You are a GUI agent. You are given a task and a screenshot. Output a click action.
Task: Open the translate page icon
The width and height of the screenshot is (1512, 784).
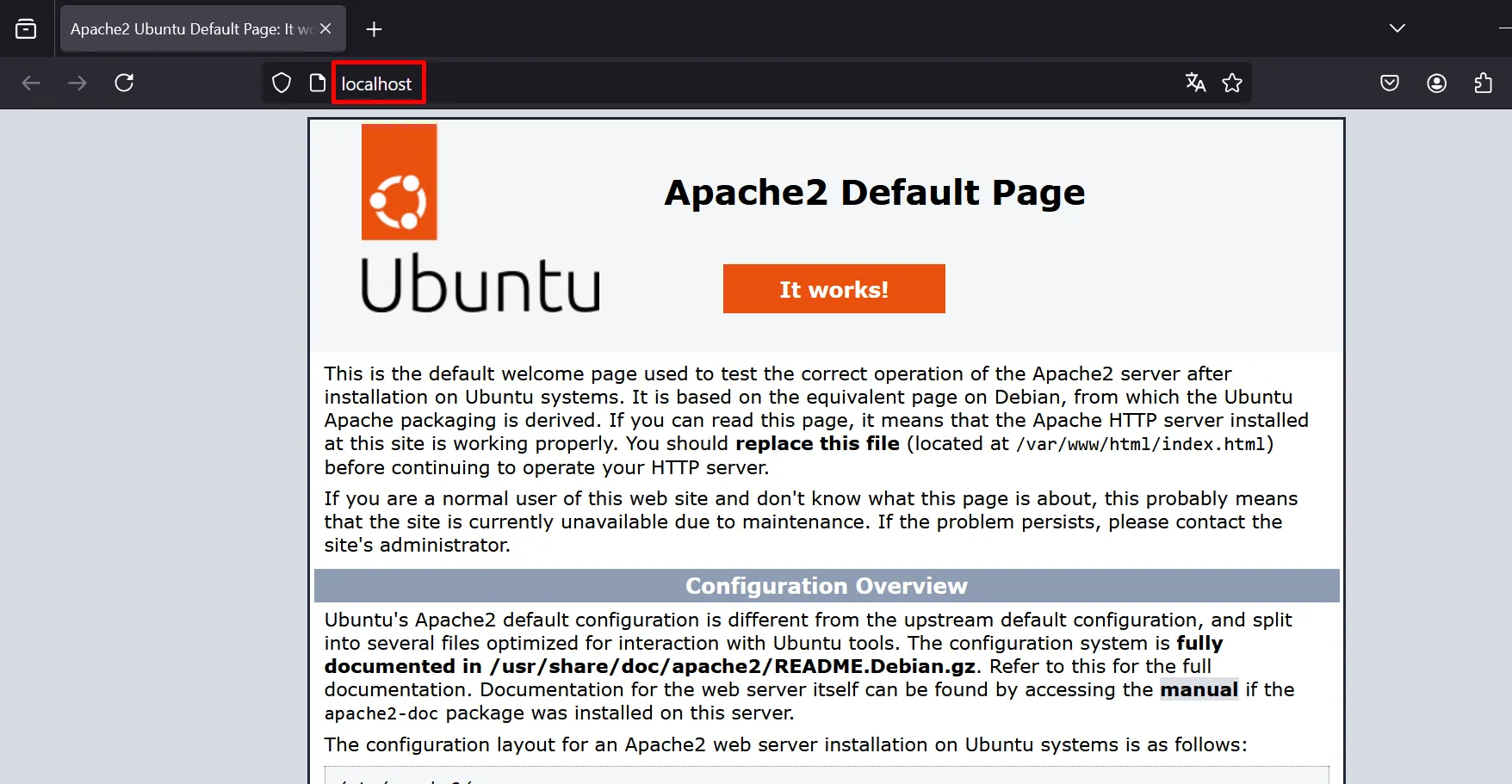coord(1195,83)
